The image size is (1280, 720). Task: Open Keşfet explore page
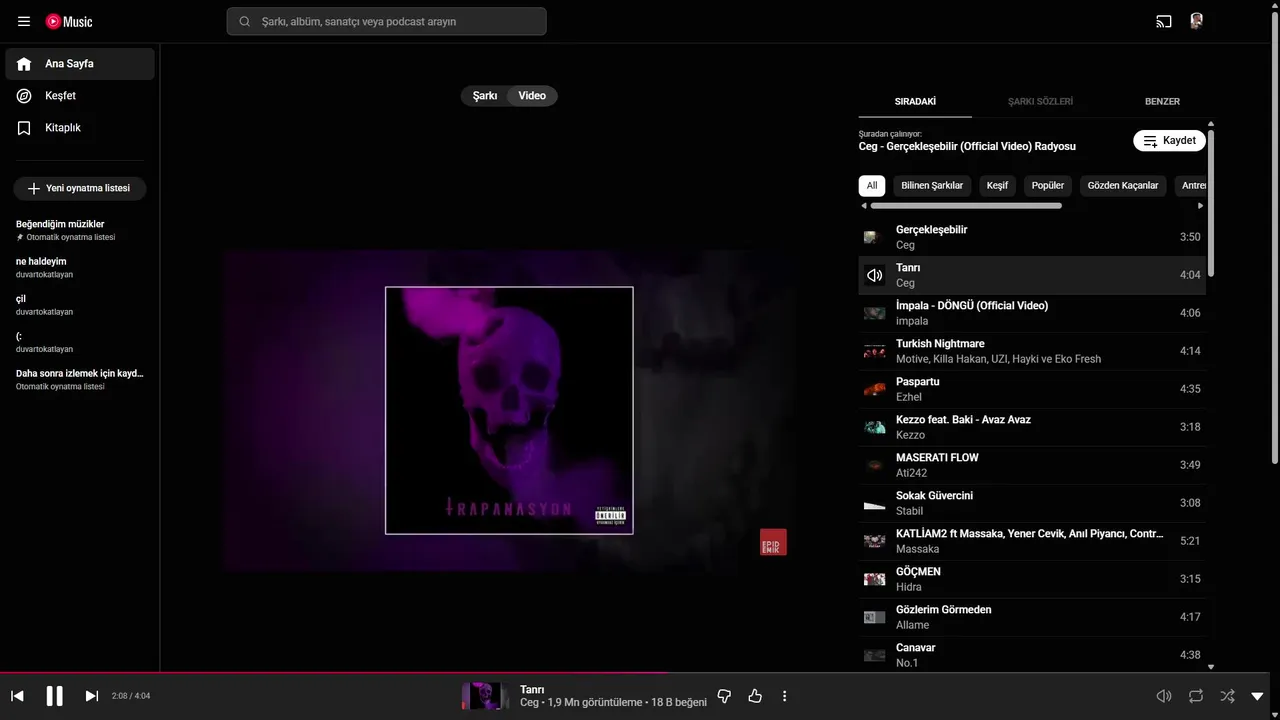pos(80,96)
